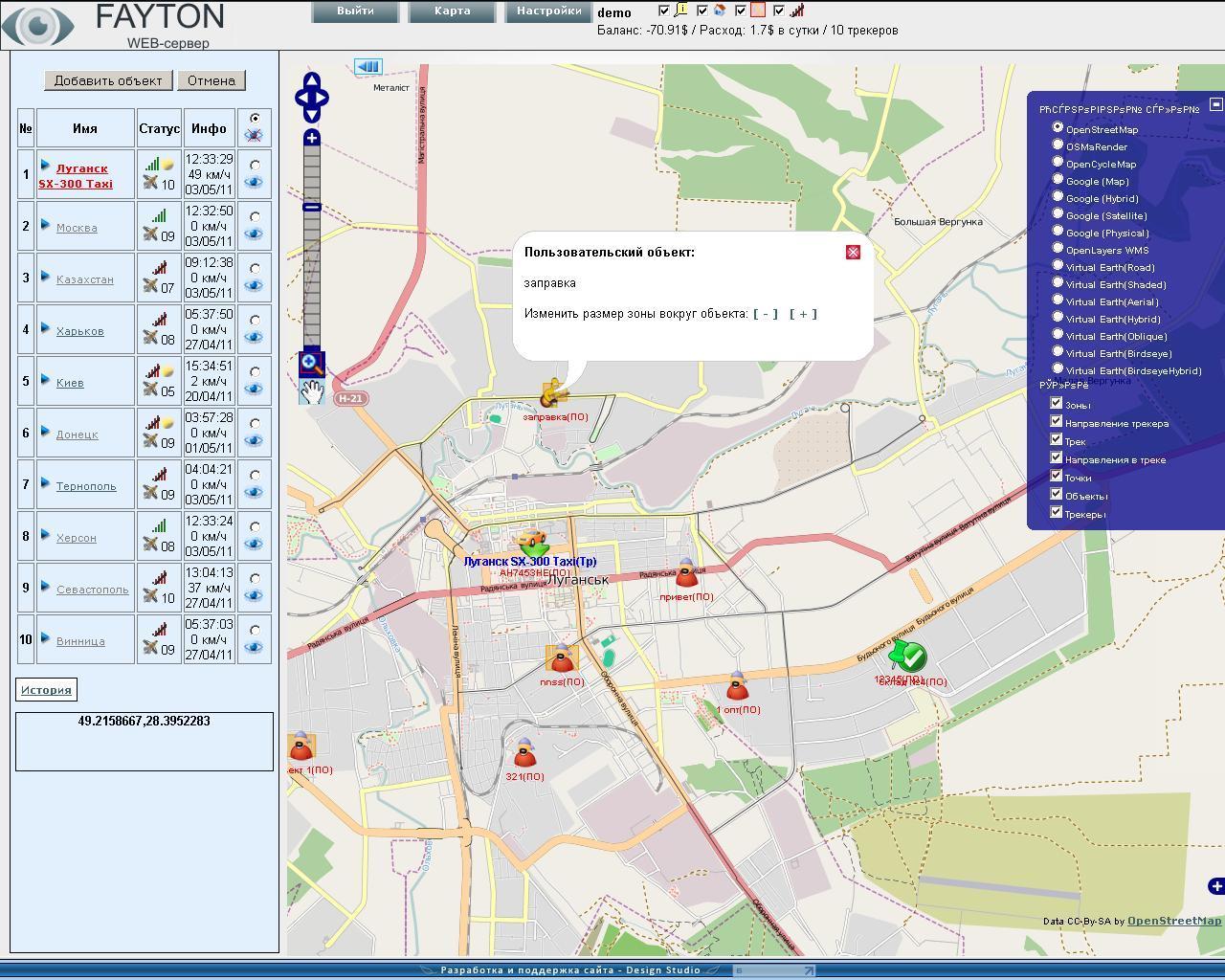Viewport: 1225px width, 980px height.
Task: Select radio button in Донецк row
Action: 255,424
